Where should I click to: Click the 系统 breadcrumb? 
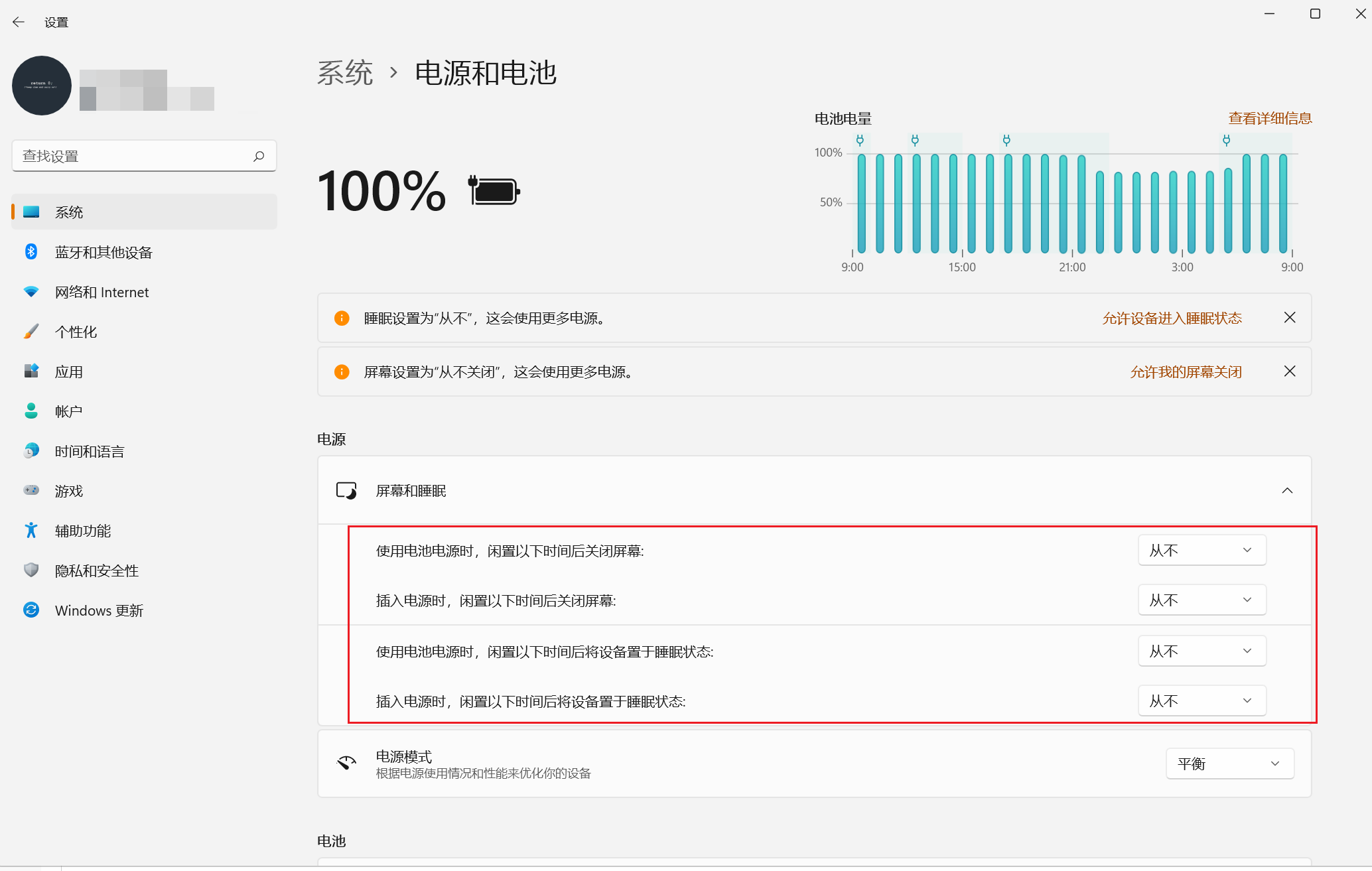coord(345,72)
